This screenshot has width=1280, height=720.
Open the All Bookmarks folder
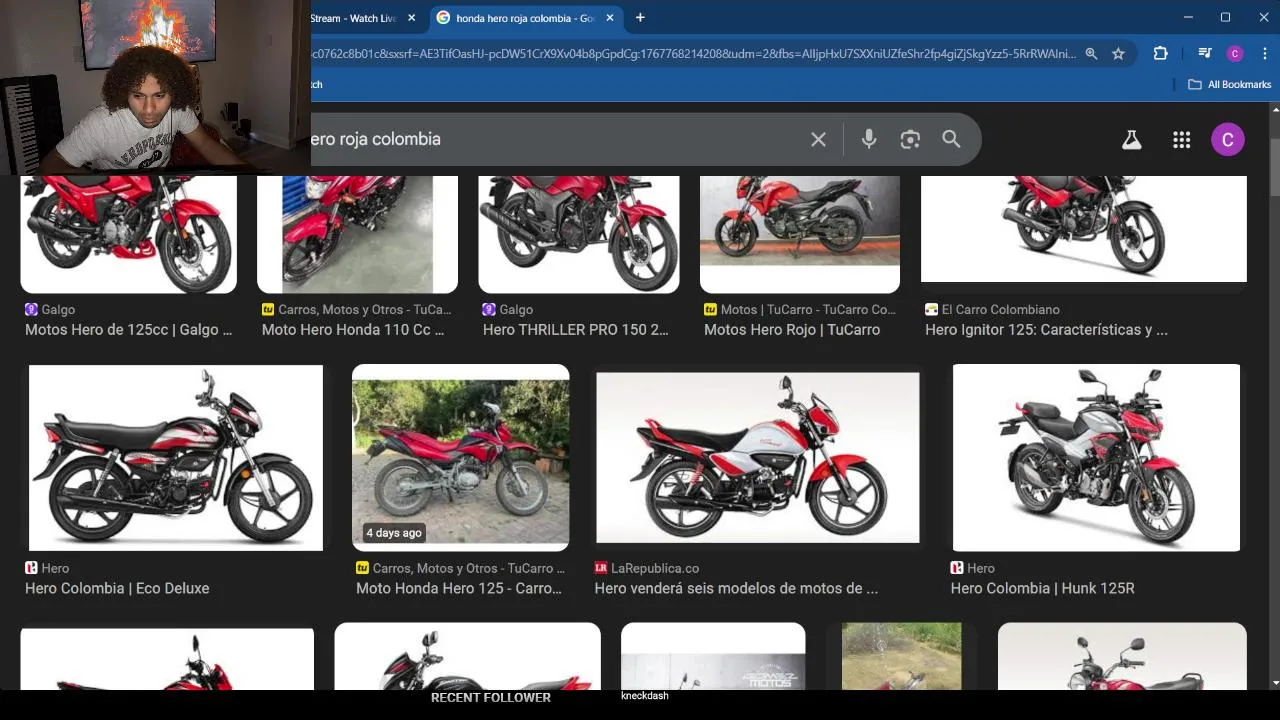click(1229, 85)
